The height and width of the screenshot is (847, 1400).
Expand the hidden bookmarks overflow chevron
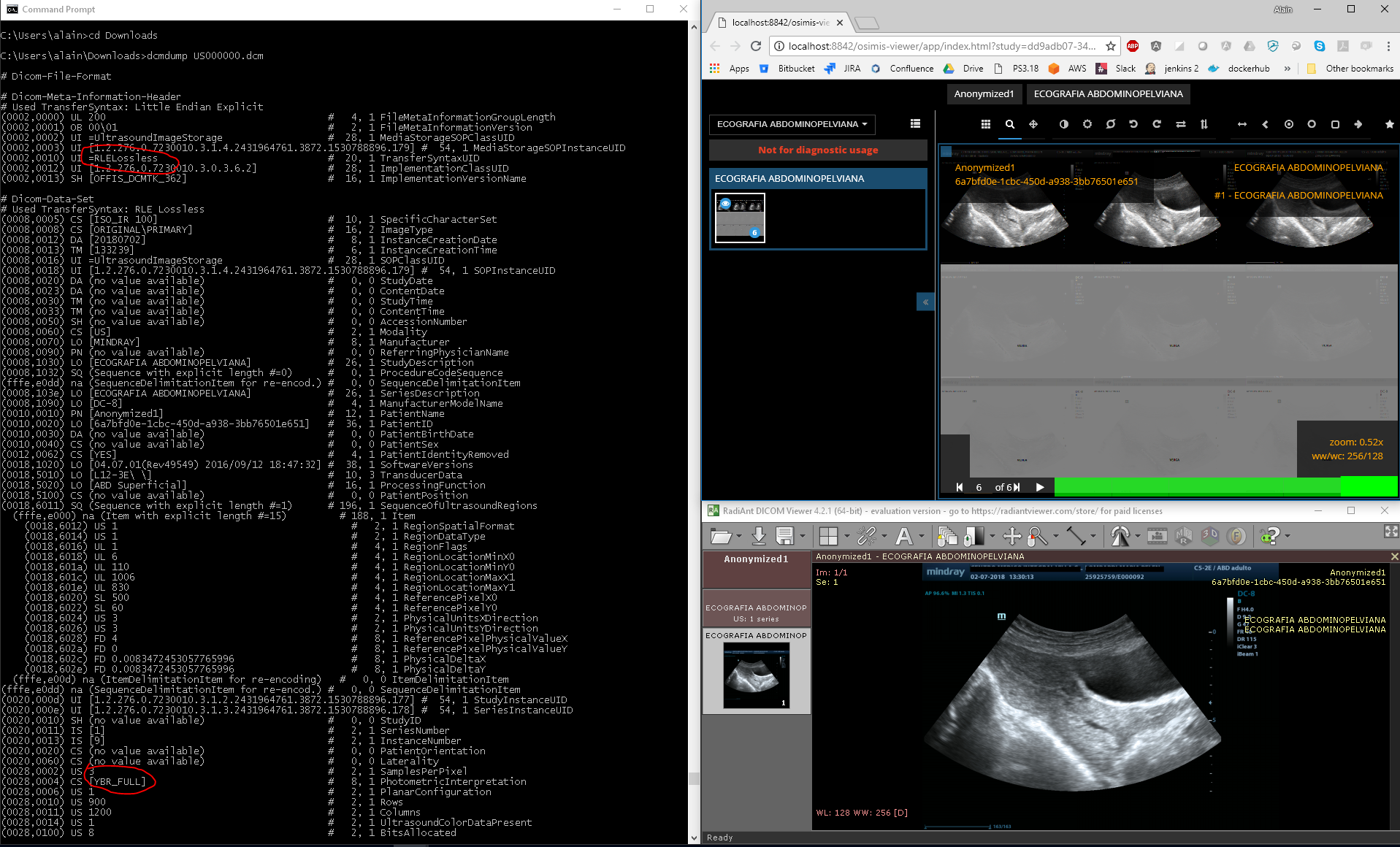tap(1287, 69)
